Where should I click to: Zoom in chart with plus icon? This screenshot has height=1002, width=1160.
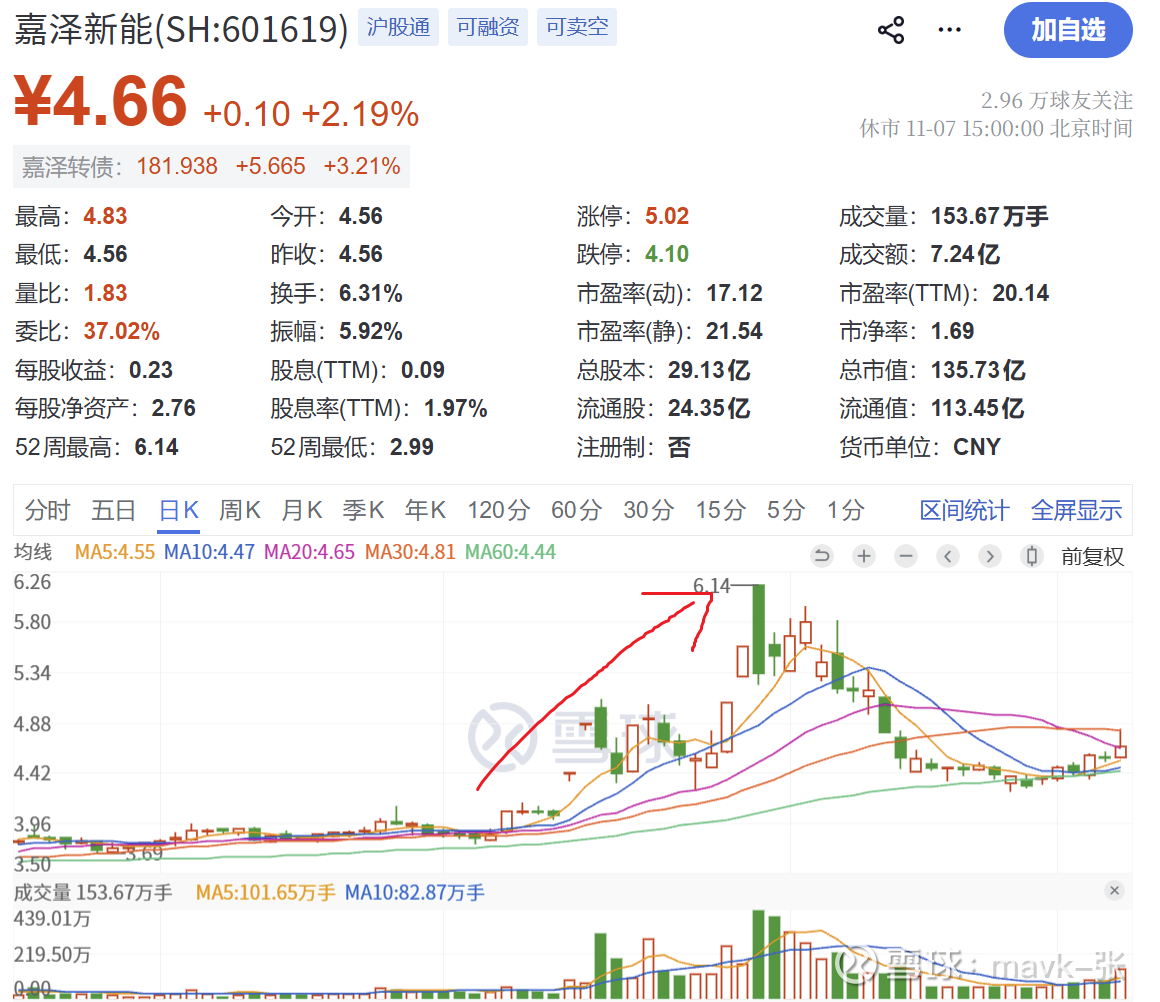coord(863,556)
